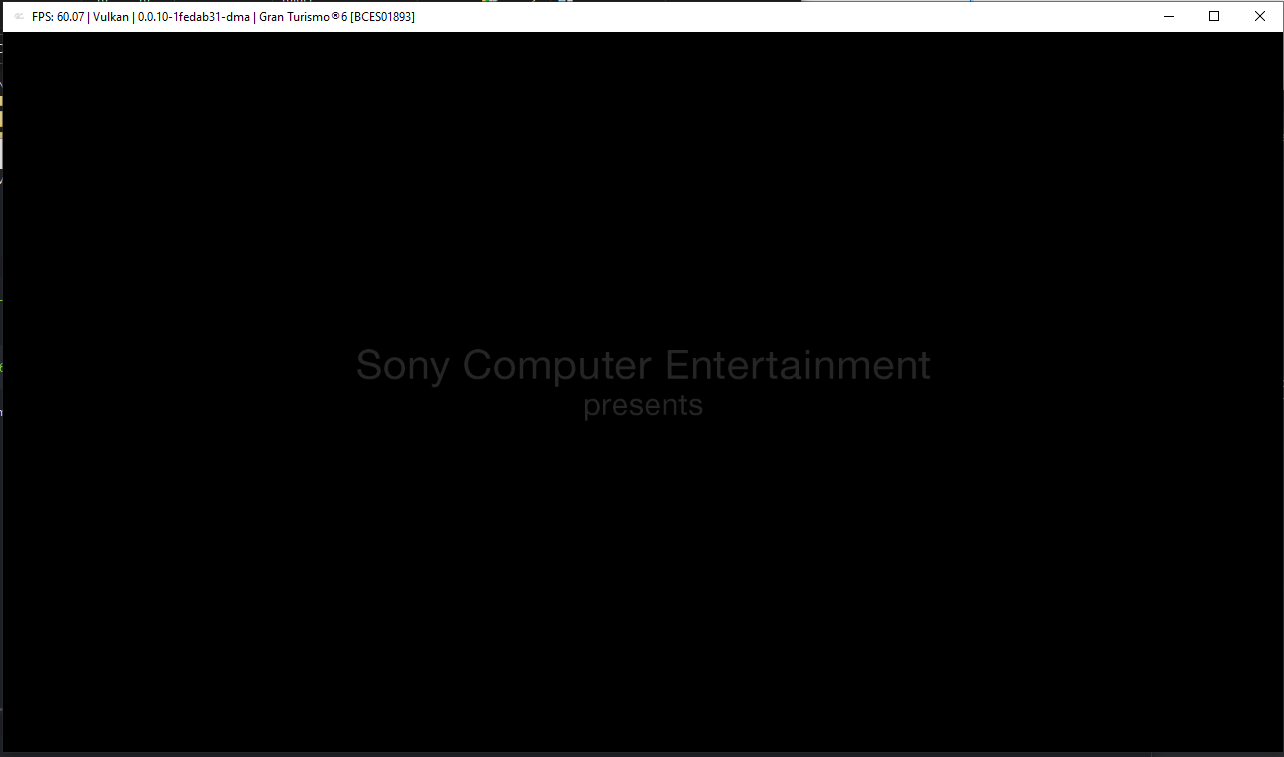The width and height of the screenshot is (1284, 757).
Task: Click the RPCS3 app icon in title bar
Action: [19, 16]
